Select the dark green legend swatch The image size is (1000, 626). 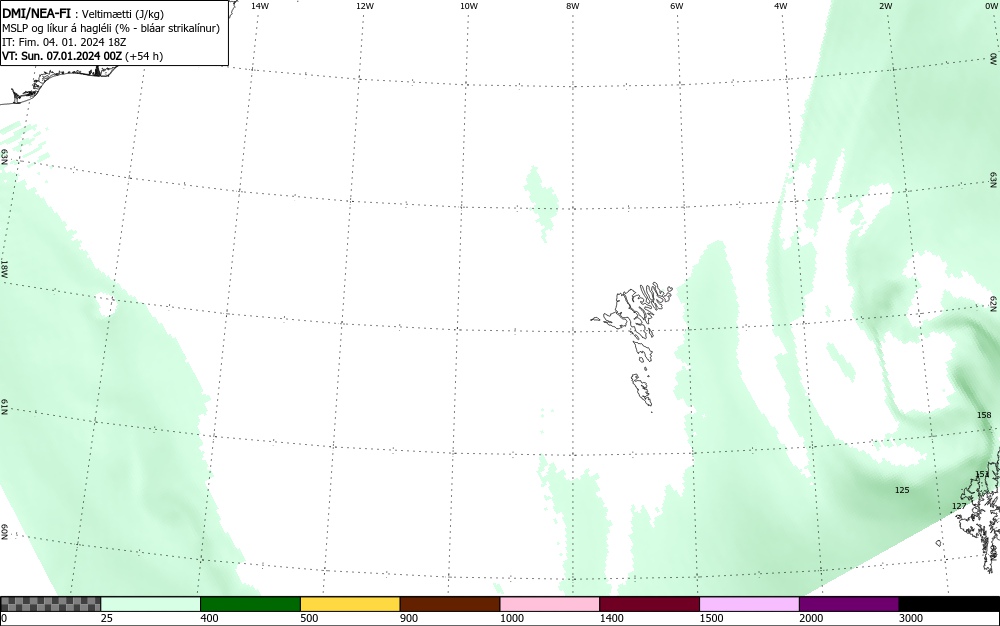pyautogui.click(x=250, y=604)
